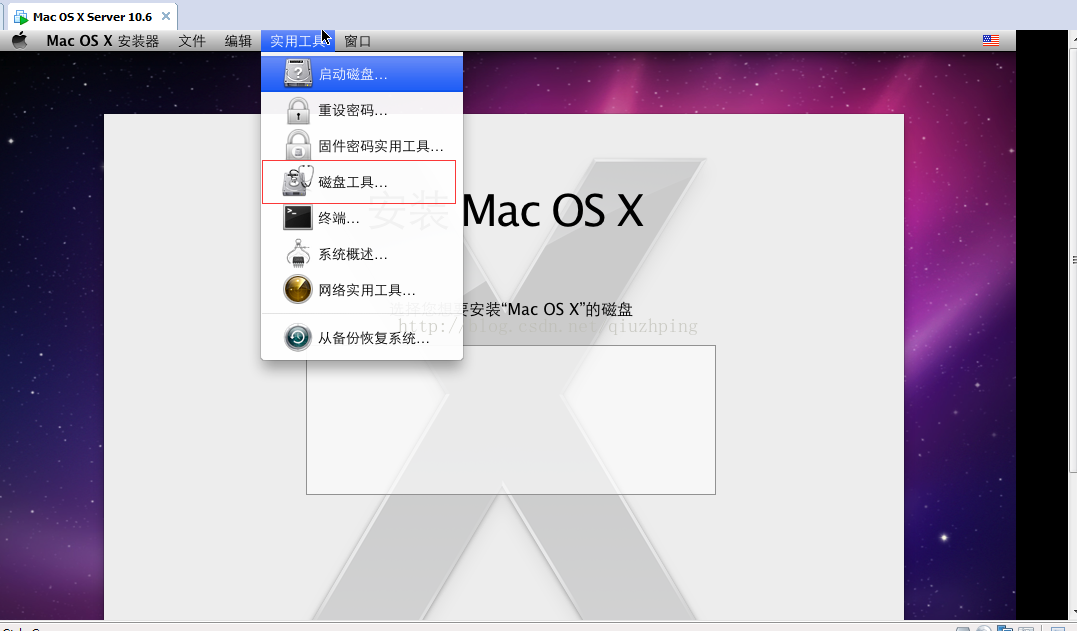The height and width of the screenshot is (631, 1077).
Task: Choose 重设密码… menu entry
Action: [x=362, y=110]
